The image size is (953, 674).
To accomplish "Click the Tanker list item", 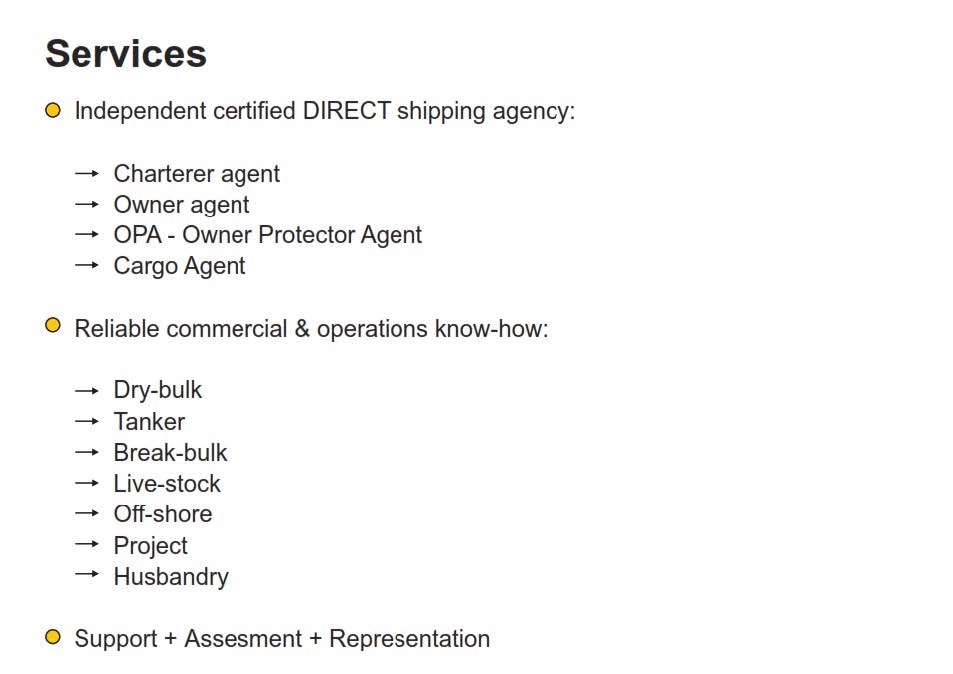I will [149, 422].
